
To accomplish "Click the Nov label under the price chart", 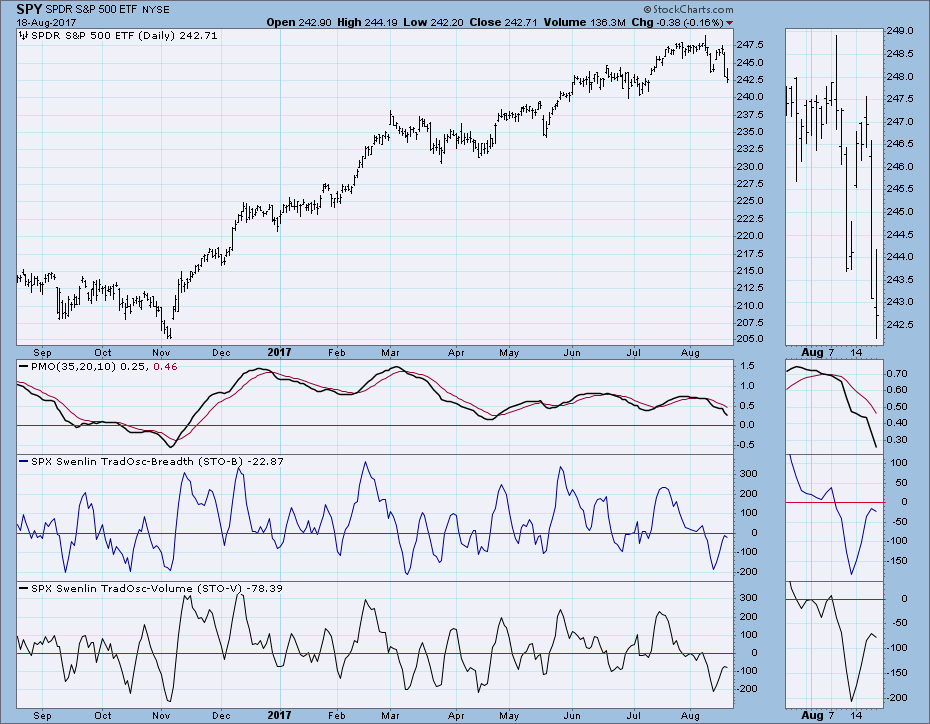I will click(x=161, y=352).
